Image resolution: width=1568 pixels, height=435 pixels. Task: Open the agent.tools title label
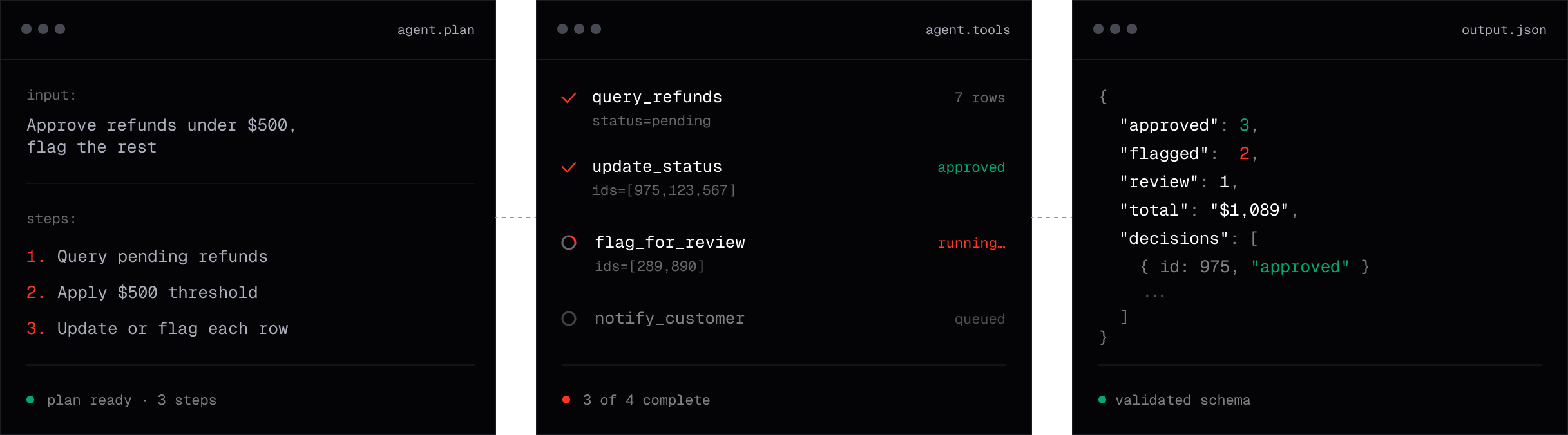click(968, 30)
